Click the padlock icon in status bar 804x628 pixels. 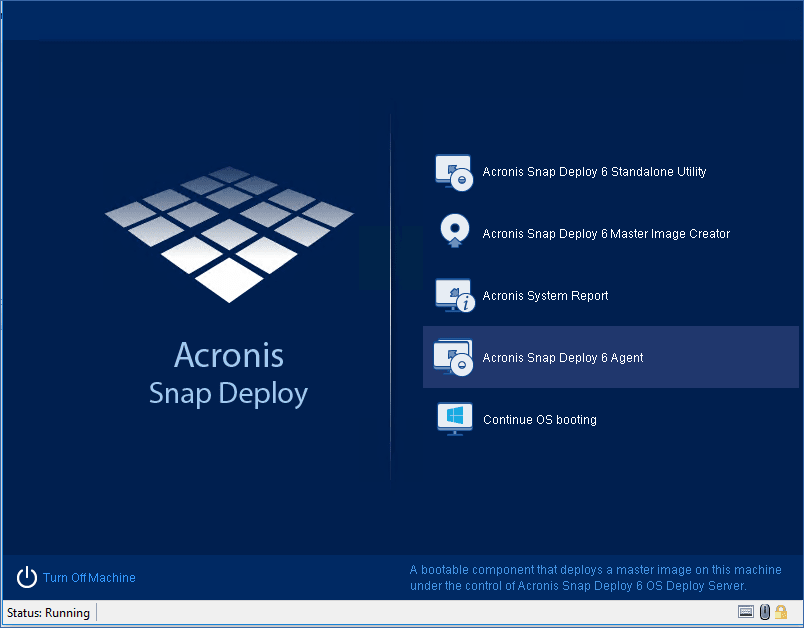781,612
